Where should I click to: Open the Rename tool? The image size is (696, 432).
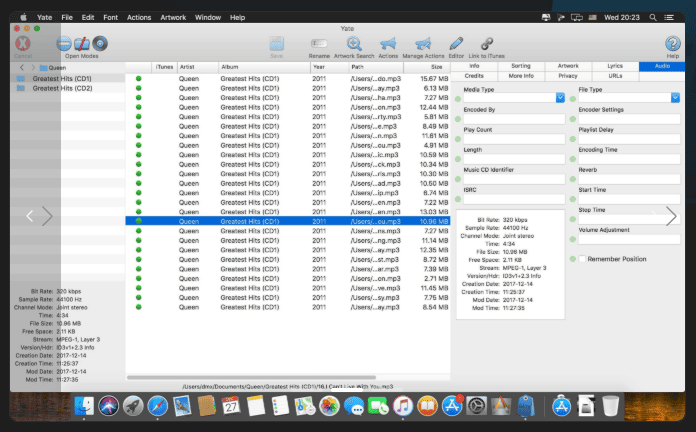pos(319,44)
